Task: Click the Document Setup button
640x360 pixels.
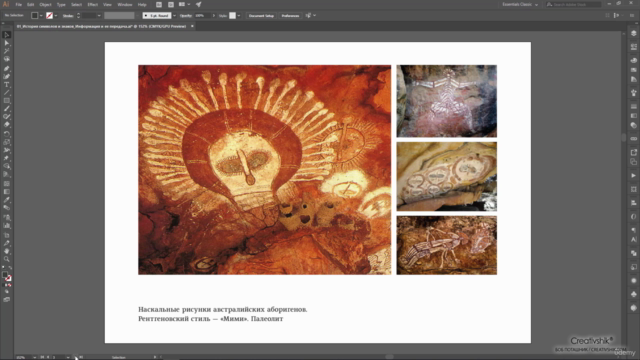Action: pos(261,16)
